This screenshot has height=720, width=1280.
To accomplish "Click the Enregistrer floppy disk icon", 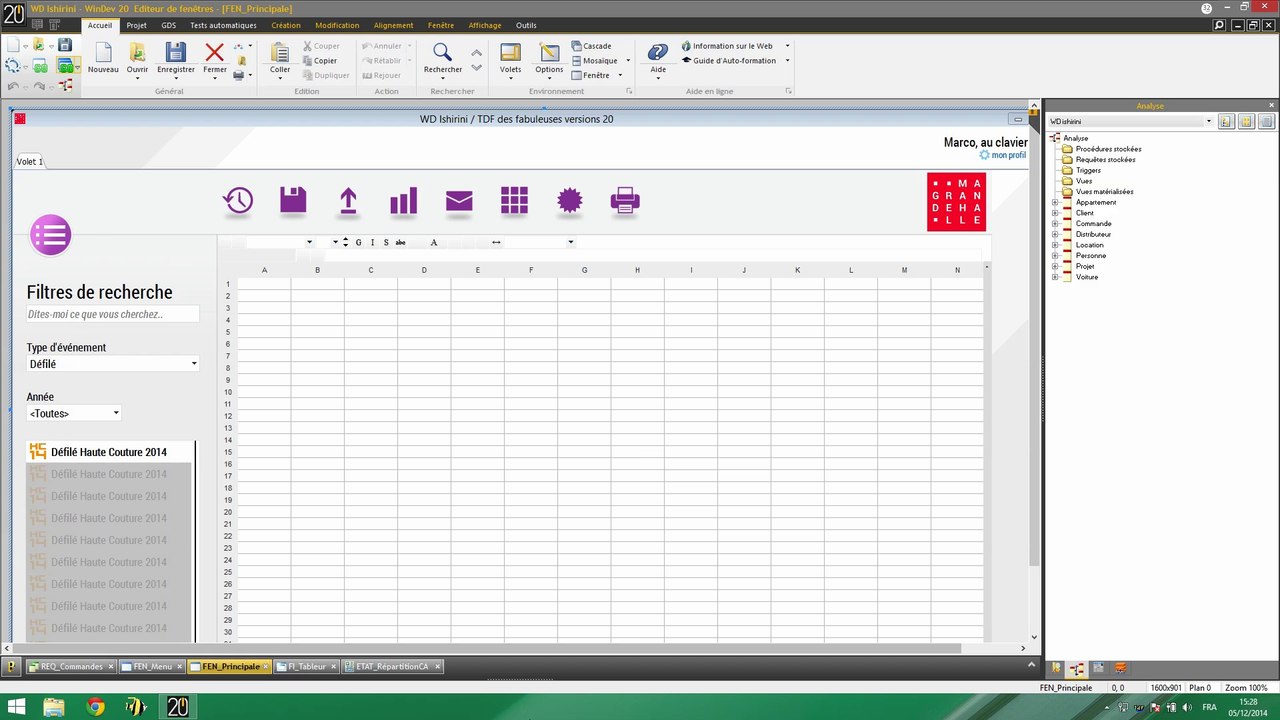I will [x=176, y=53].
